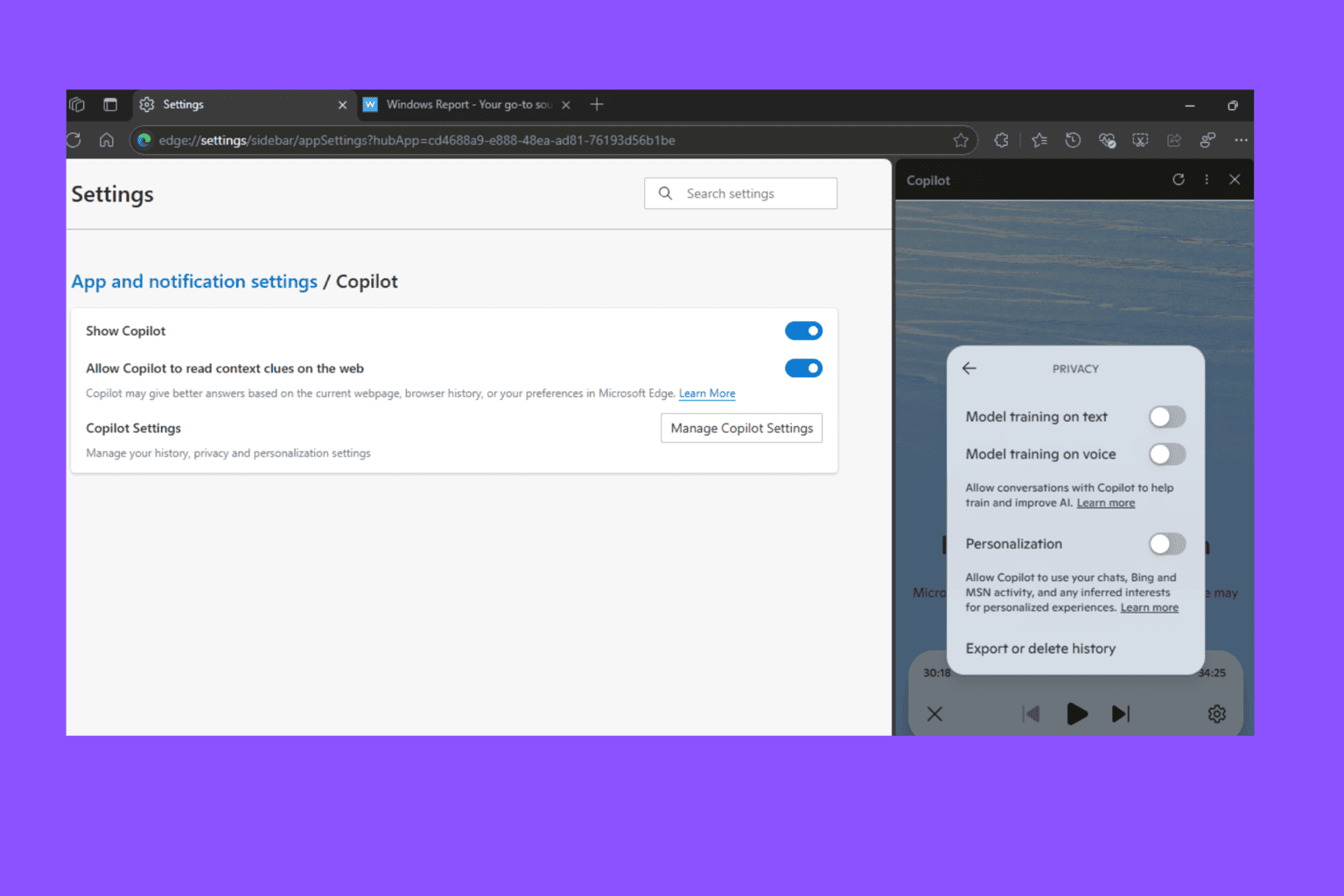
Task: Open the Edge workspaces icon
Action: click(77, 104)
